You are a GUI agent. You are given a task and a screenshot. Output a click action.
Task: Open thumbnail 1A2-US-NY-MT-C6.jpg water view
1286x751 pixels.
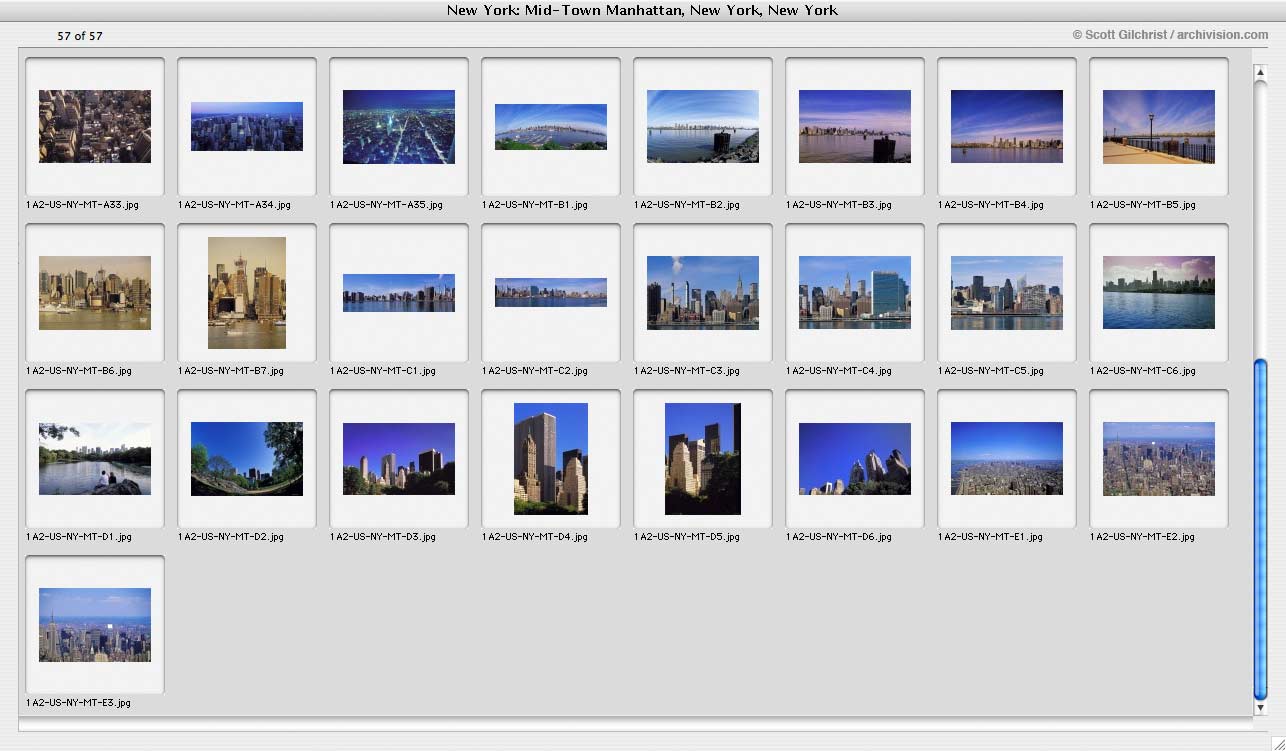(1159, 292)
